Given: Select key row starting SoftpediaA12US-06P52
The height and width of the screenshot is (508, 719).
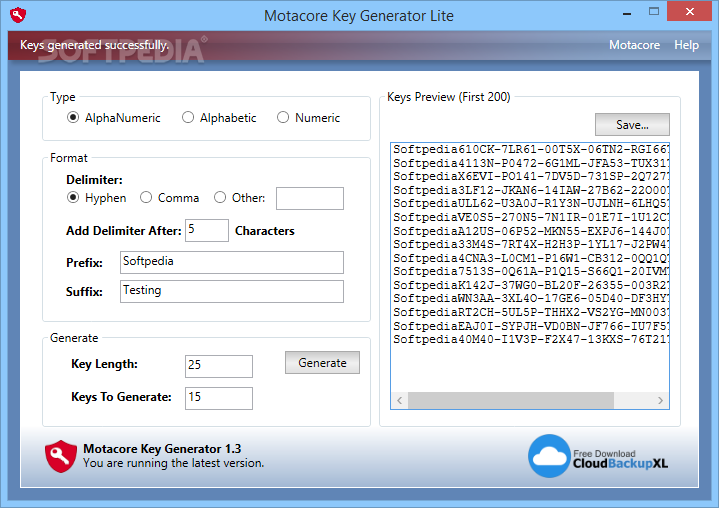Looking at the screenshot, I should tap(531, 231).
